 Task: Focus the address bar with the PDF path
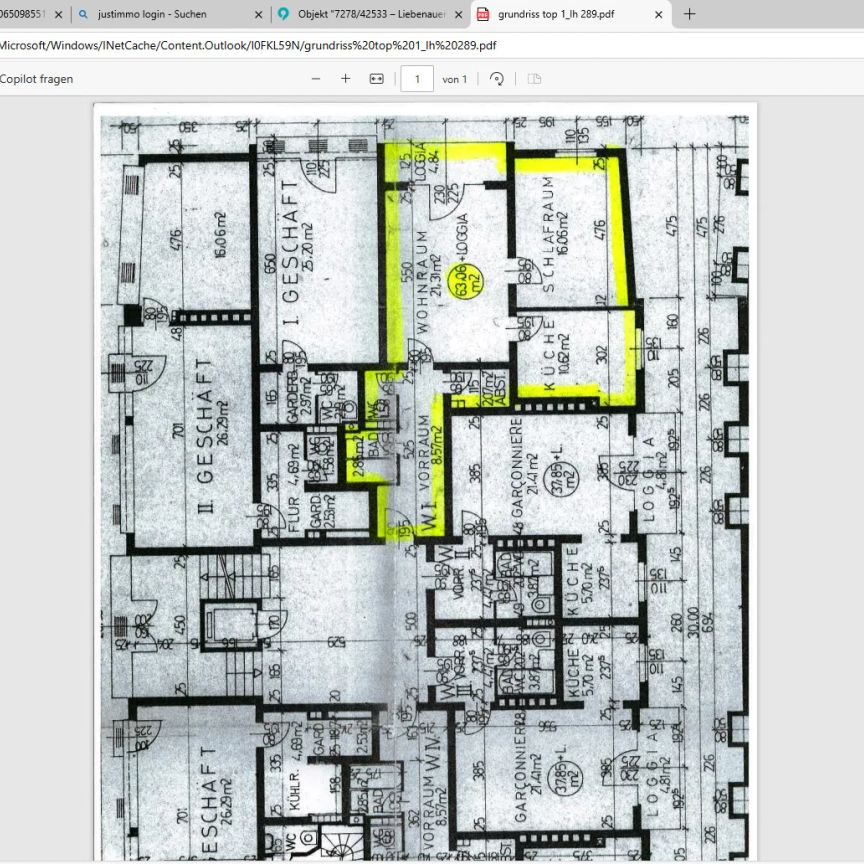coord(400,46)
